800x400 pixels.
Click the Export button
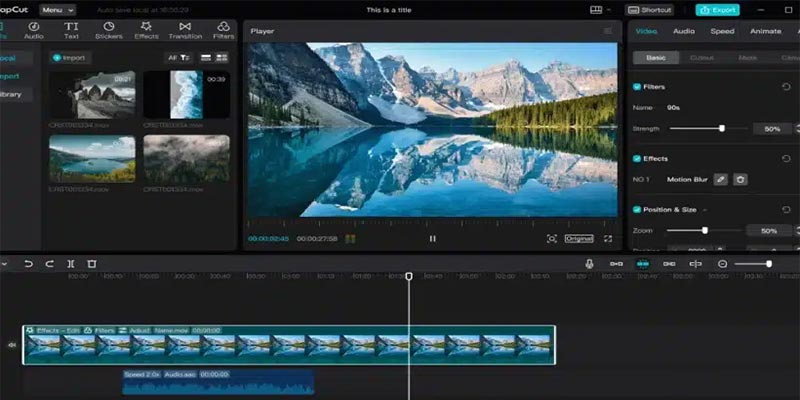point(717,10)
